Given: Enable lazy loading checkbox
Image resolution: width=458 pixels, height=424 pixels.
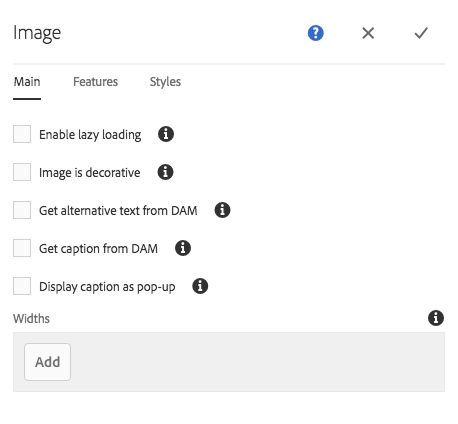Looking at the screenshot, I should [x=22, y=134].
